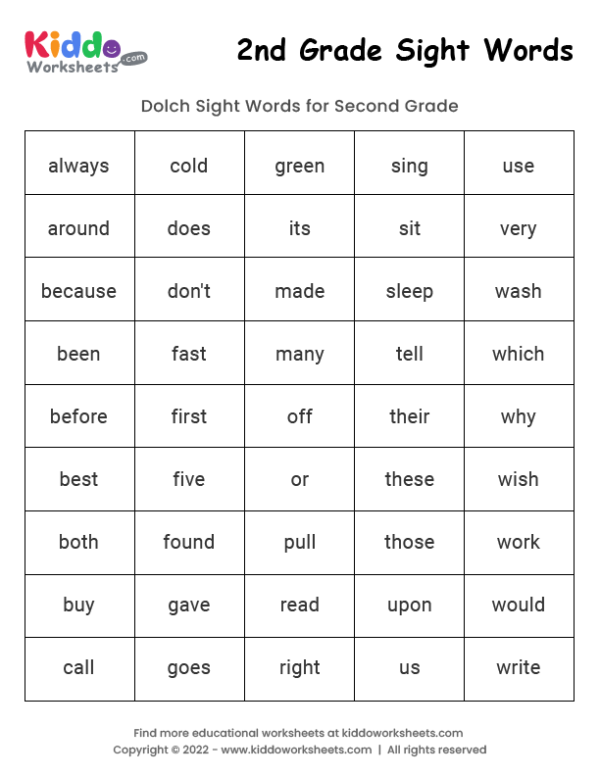The image size is (600, 776).
Task: Select the word 'because' cell
Action: tap(79, 291)
